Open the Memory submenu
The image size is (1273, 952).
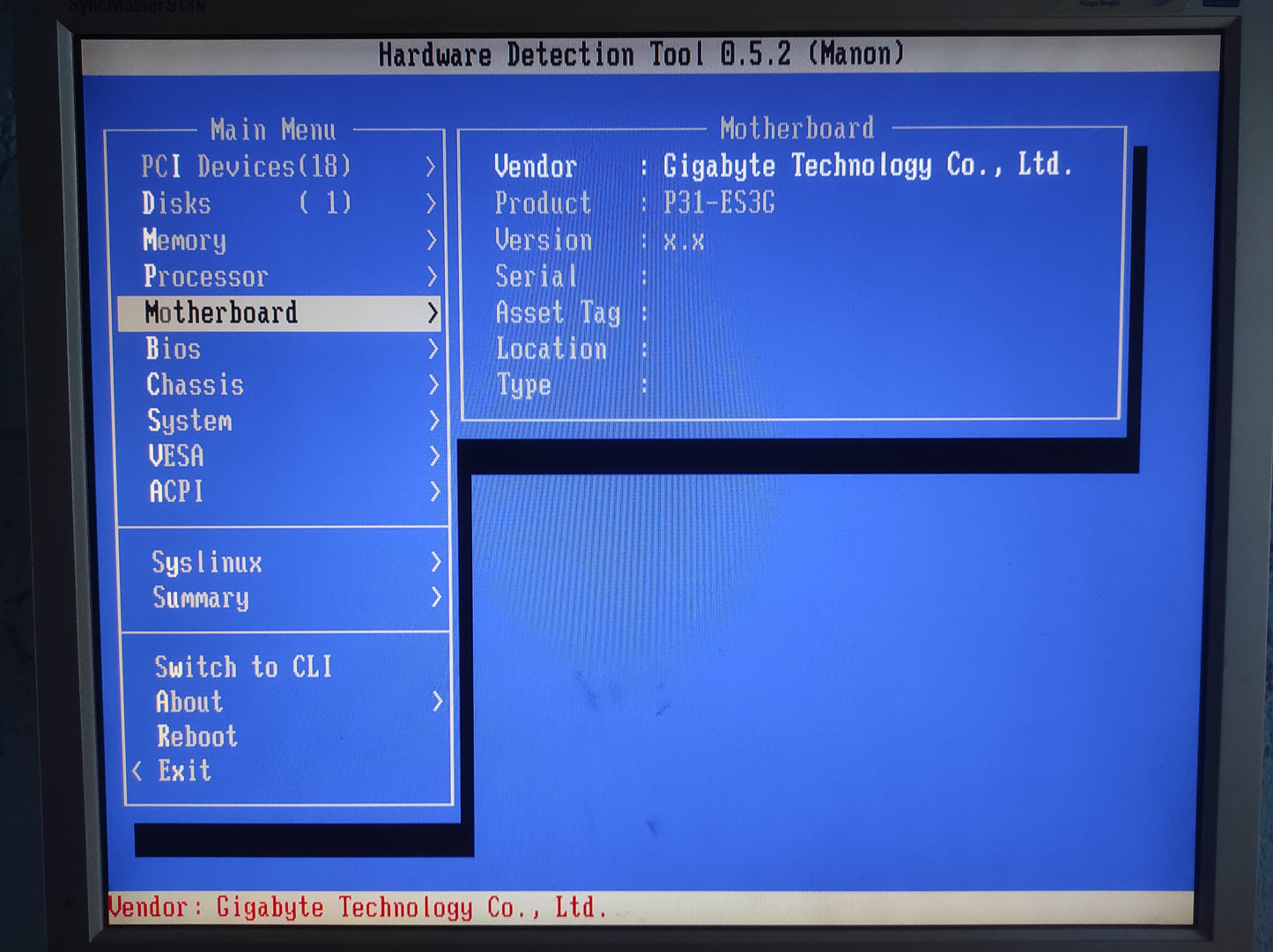pos(186,240)
